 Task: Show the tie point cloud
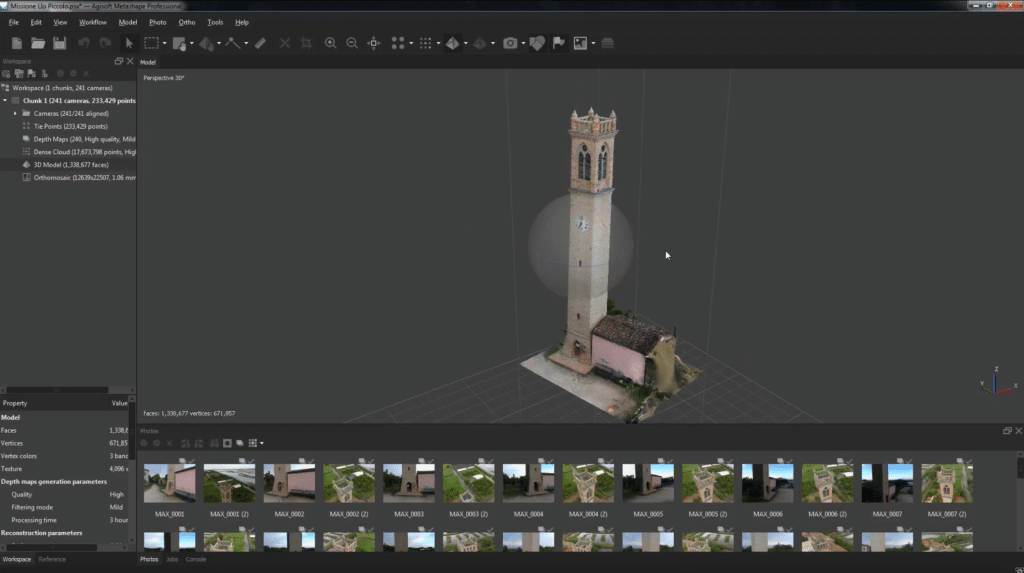coord(398,43)
